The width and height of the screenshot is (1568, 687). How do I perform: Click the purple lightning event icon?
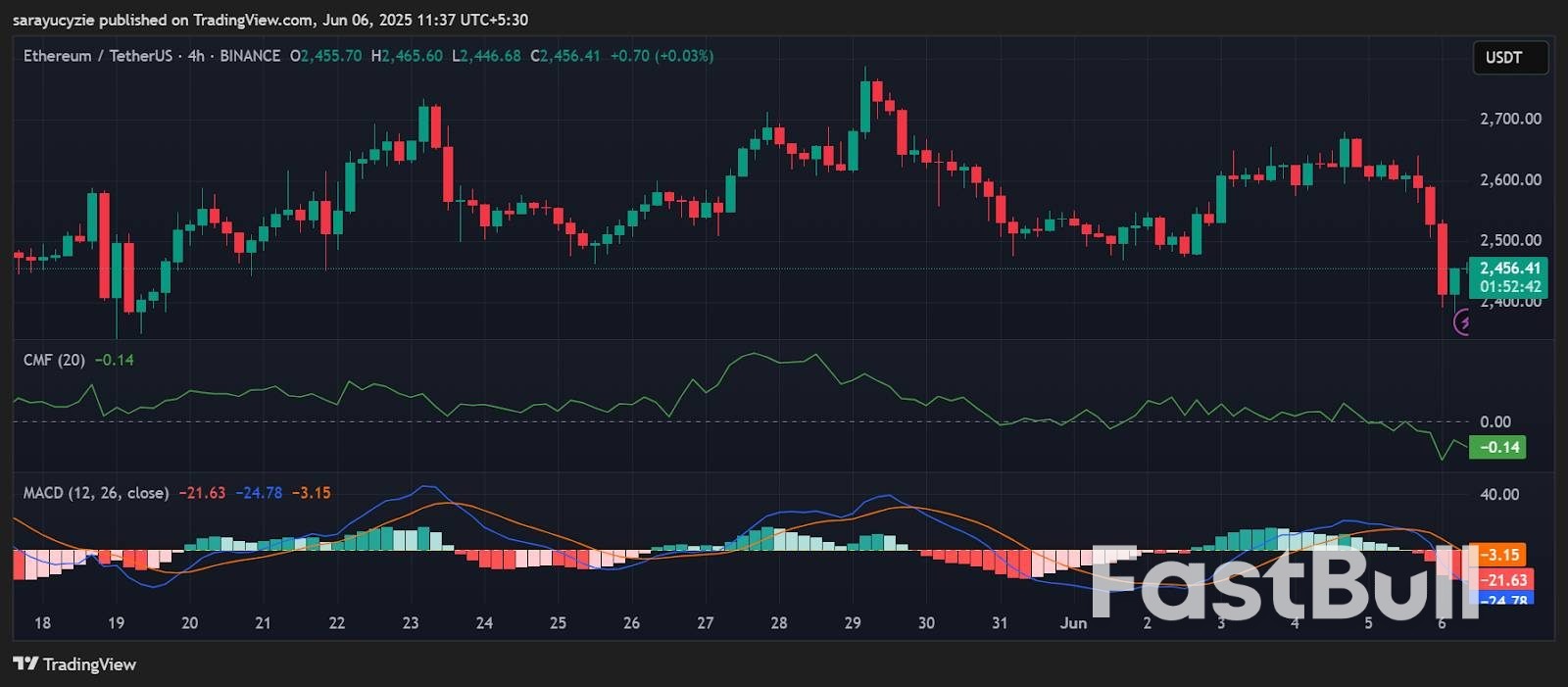pyautogui.click(x=1462, y=321)
